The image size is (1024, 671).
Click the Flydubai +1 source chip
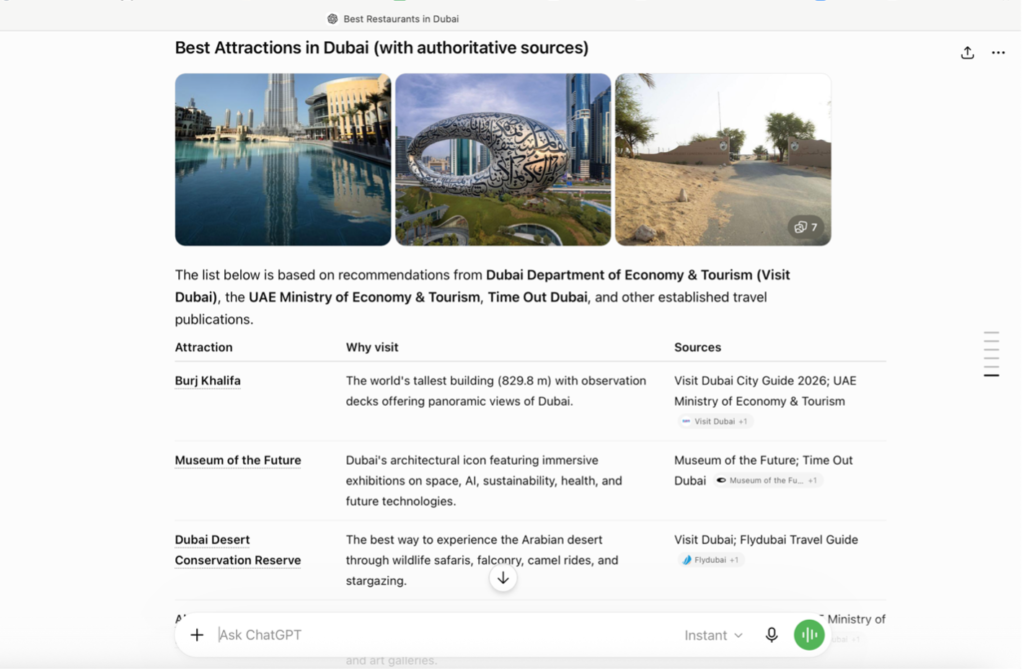tap(712, 561)
